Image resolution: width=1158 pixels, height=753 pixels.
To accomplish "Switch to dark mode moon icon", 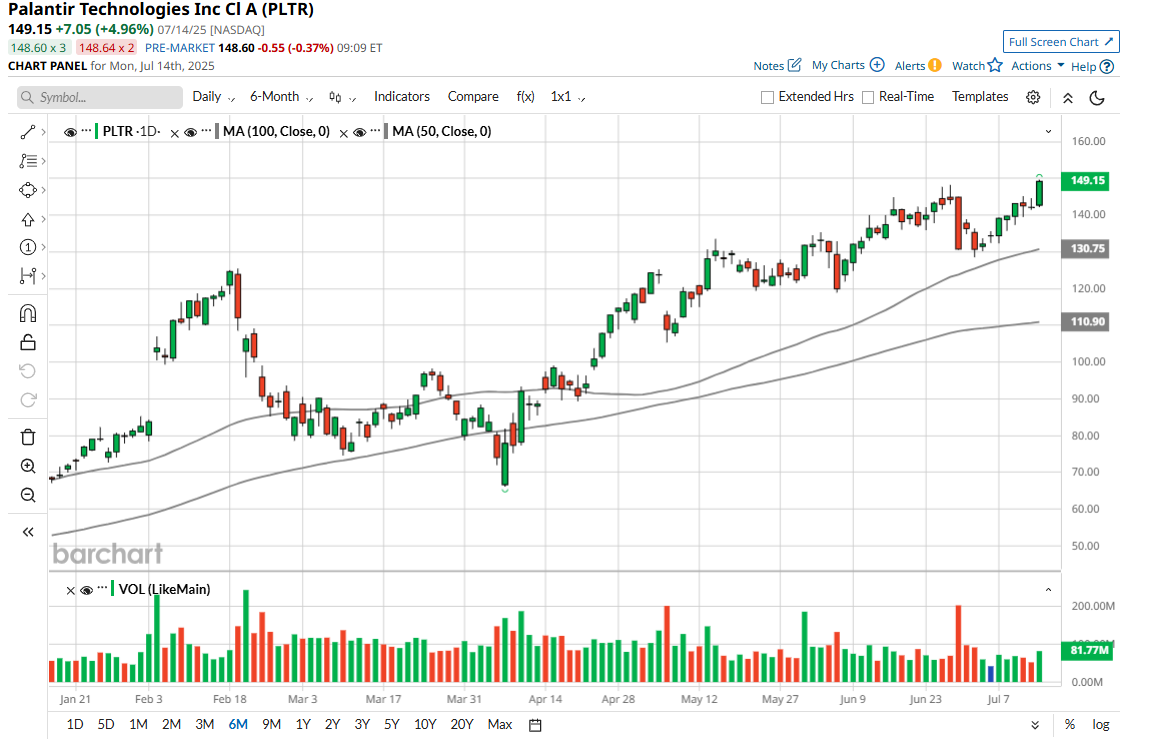I will [x=1097, y=97].
